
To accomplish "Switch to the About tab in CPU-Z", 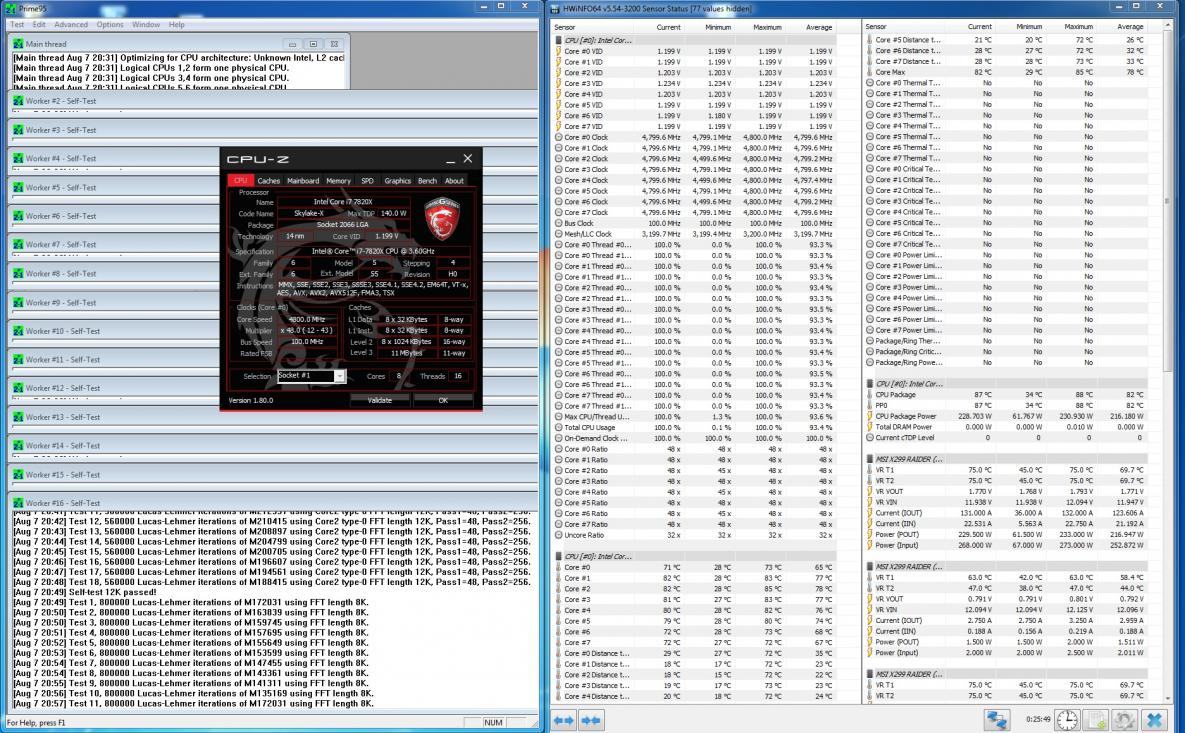I will (x=454, y=181).
